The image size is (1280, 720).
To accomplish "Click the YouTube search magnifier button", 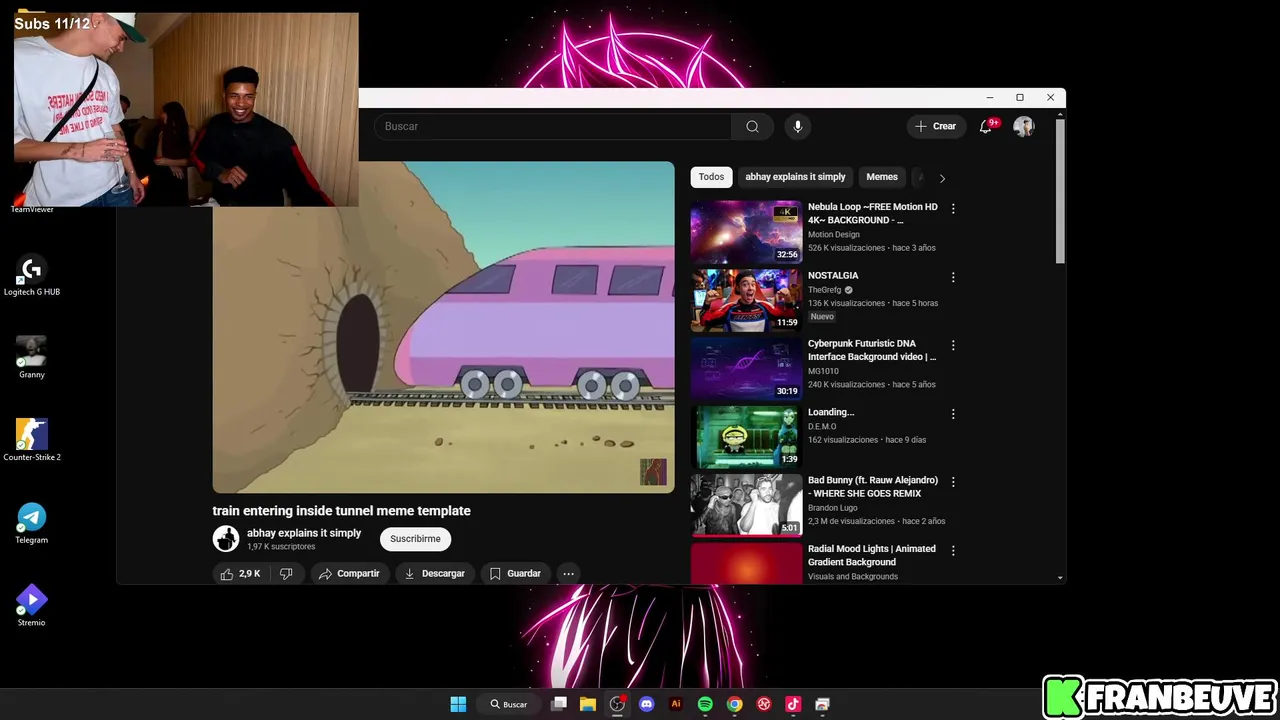I will tap(752, 126).
